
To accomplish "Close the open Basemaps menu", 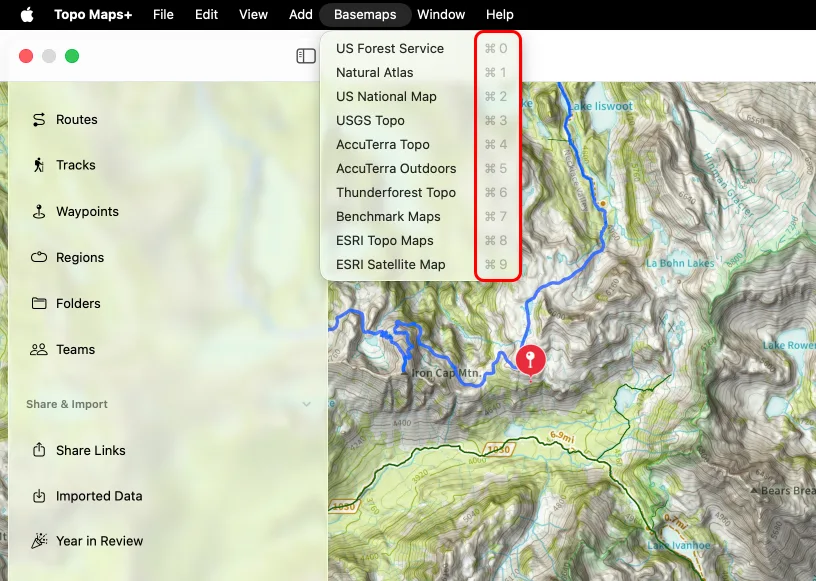I will point(365,15).
